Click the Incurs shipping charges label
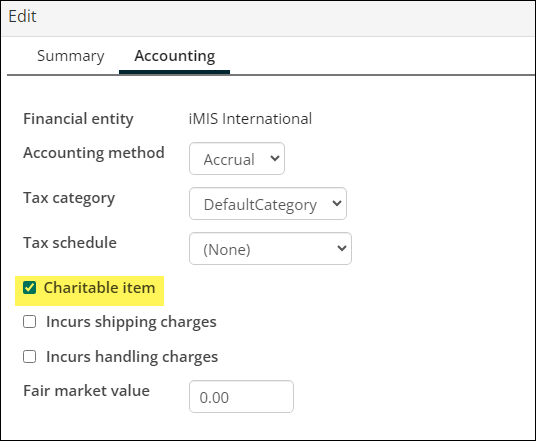Image resolution: width=536 pixels, height=441 pixels. pyautogui.click(x=131, y=322)
